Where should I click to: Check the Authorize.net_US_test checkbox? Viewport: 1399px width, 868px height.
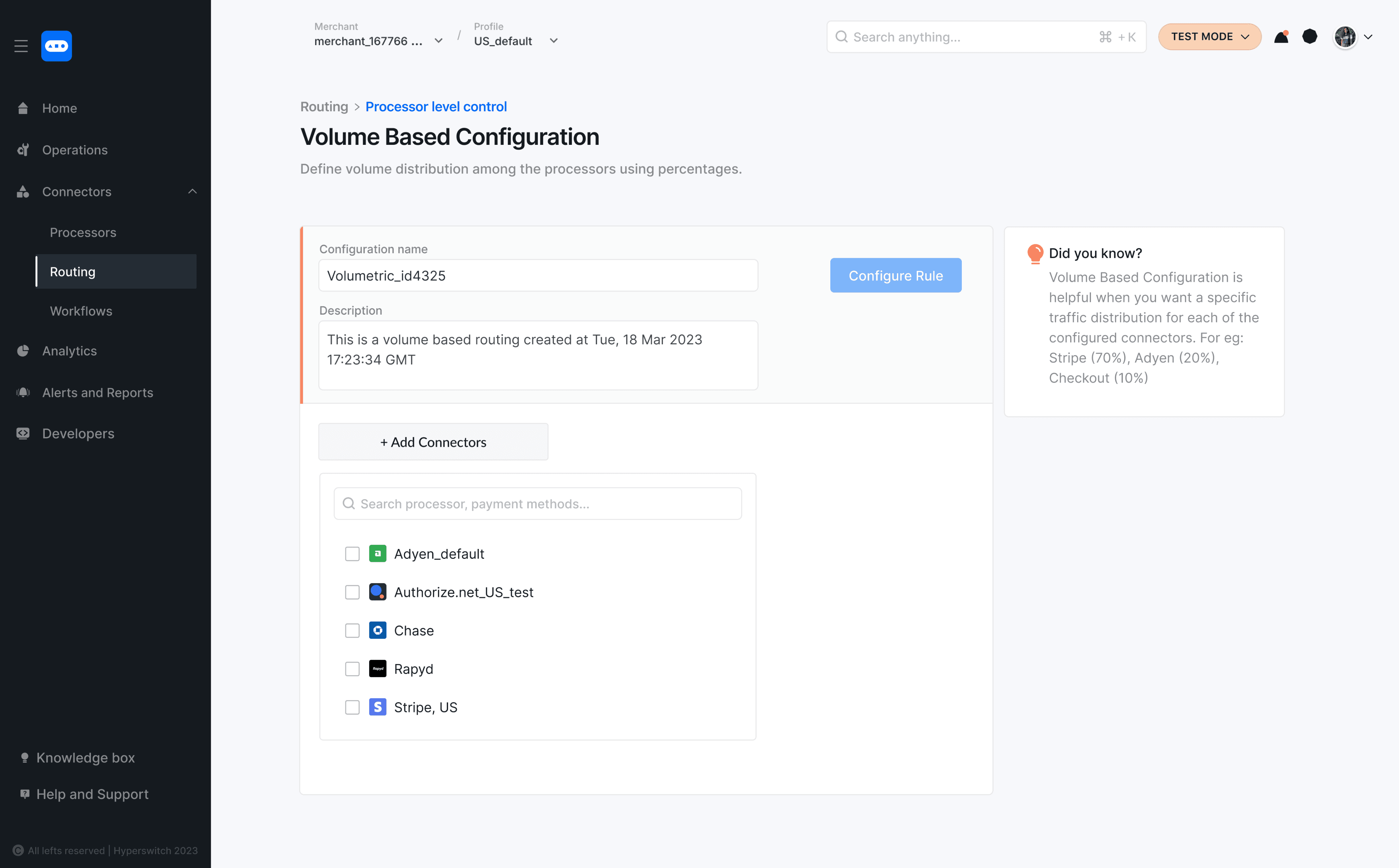(352, 592)
